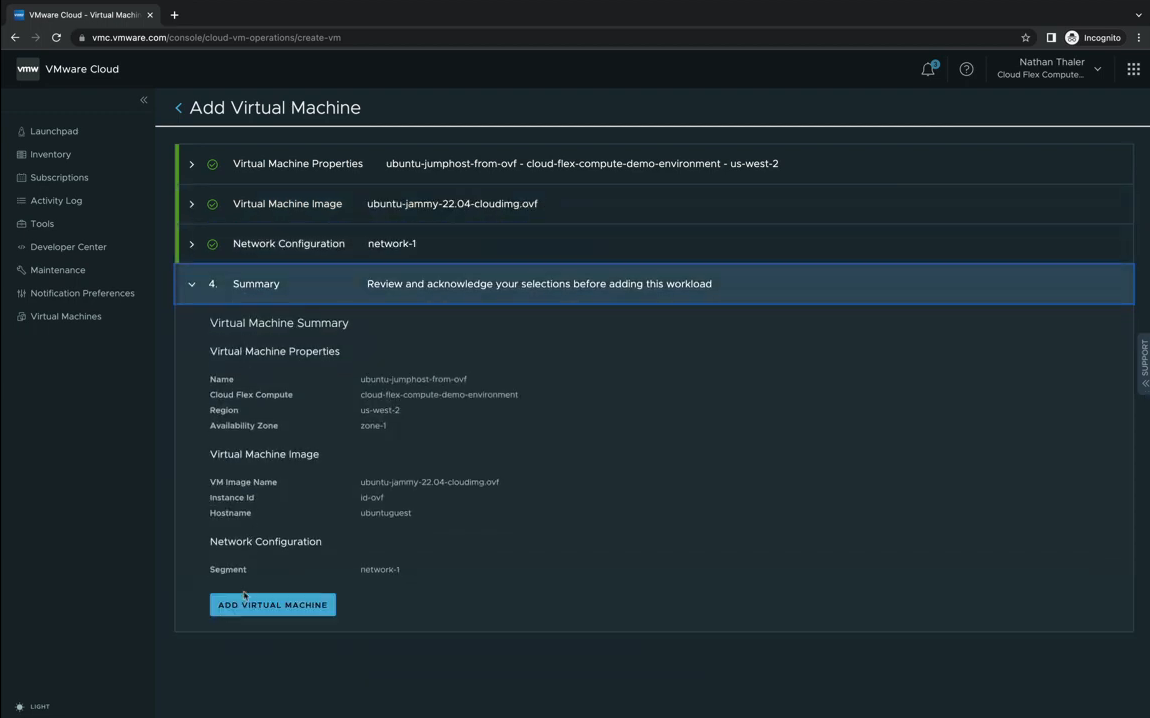Expand the Network Configuration step
Screen dimensions: 1150x718
pyautogui.click(x=191, y=244)
